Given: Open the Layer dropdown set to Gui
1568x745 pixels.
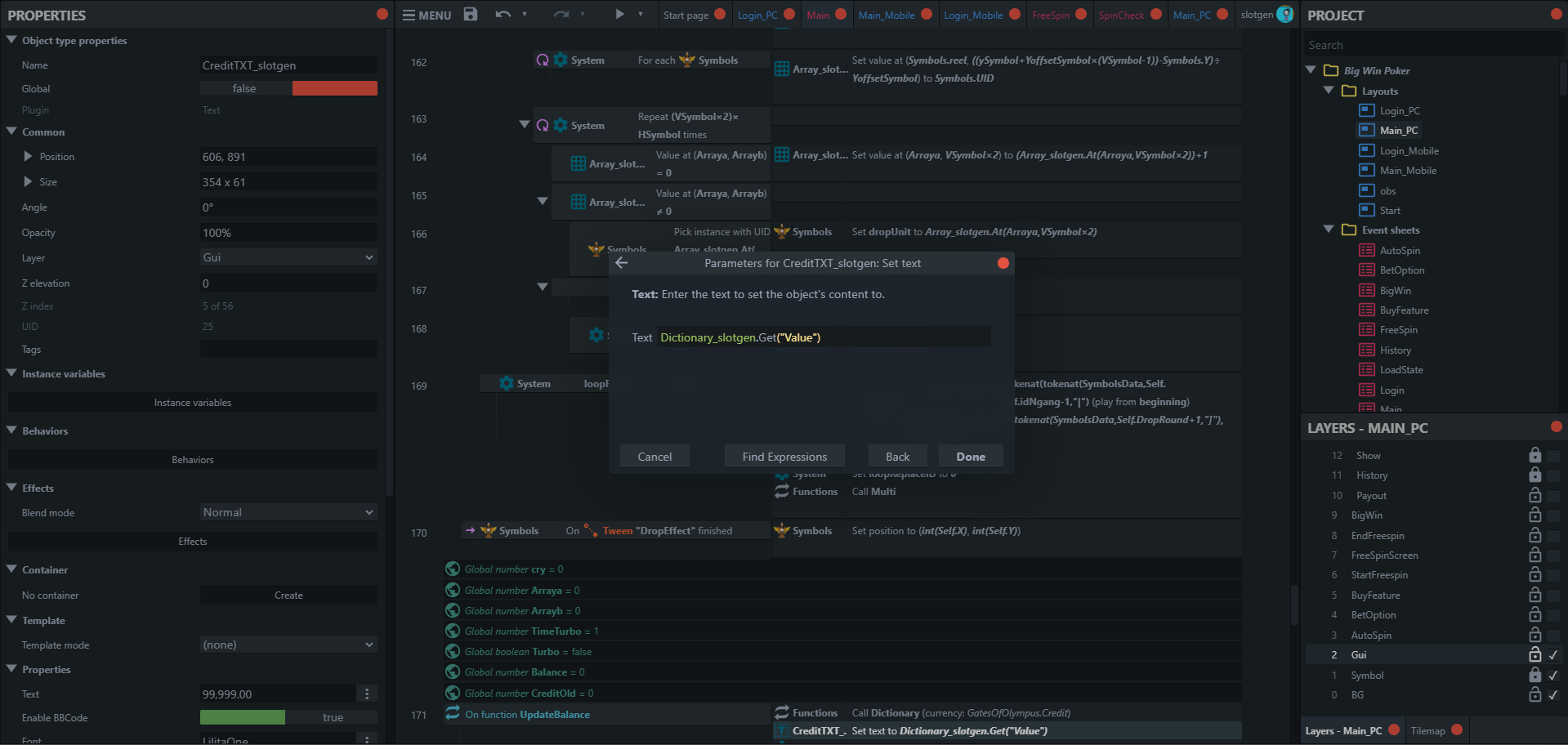Looking at the screenshot, I should click(288, 257).
